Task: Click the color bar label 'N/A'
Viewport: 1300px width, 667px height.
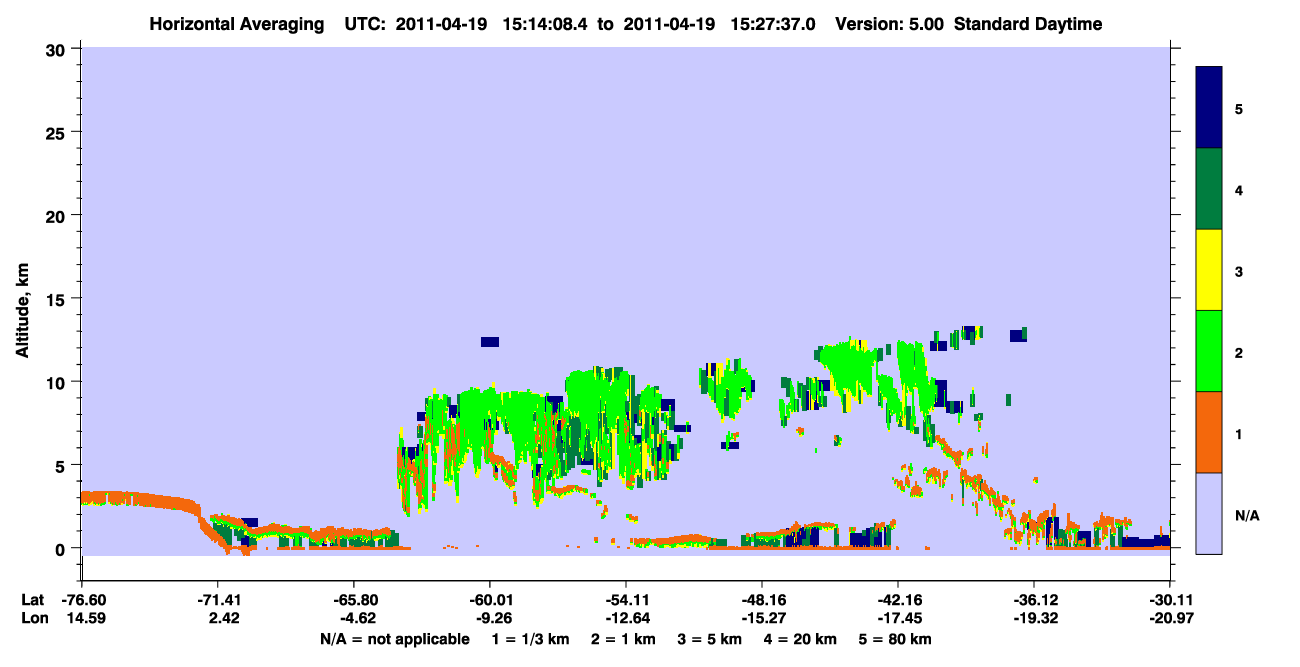Action: click(x=1246, y=515)
